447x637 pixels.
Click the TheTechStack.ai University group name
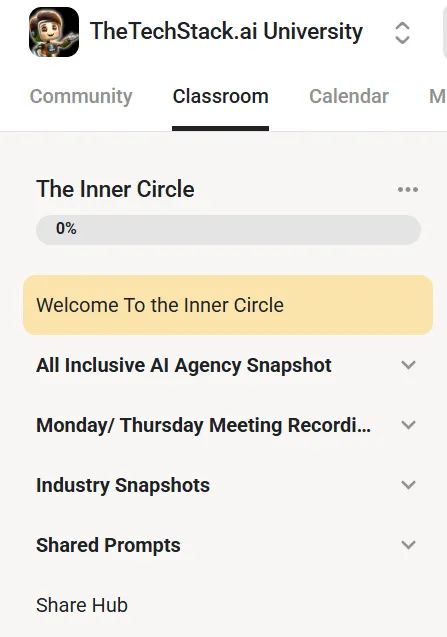pos(226,32)
